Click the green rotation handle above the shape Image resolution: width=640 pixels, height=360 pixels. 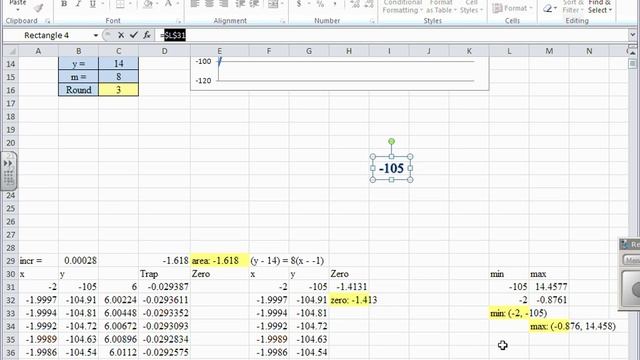(x=391, y=141)
